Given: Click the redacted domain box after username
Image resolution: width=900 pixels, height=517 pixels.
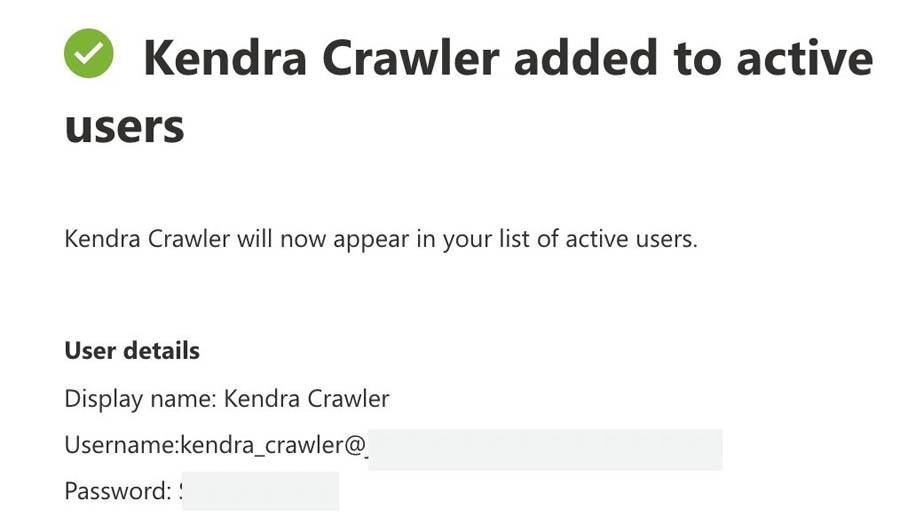Looking at the screenshot, I should click(x=545, y=449).
